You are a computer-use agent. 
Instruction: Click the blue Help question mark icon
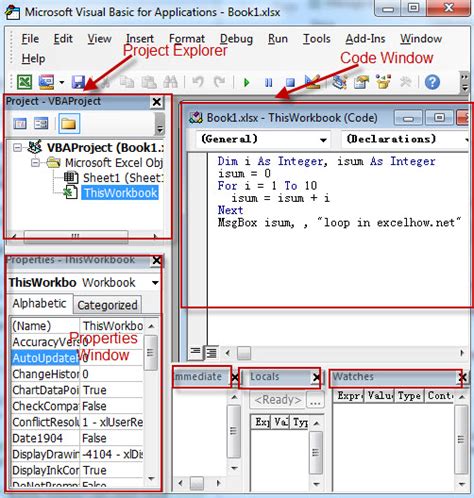point(432,82)
